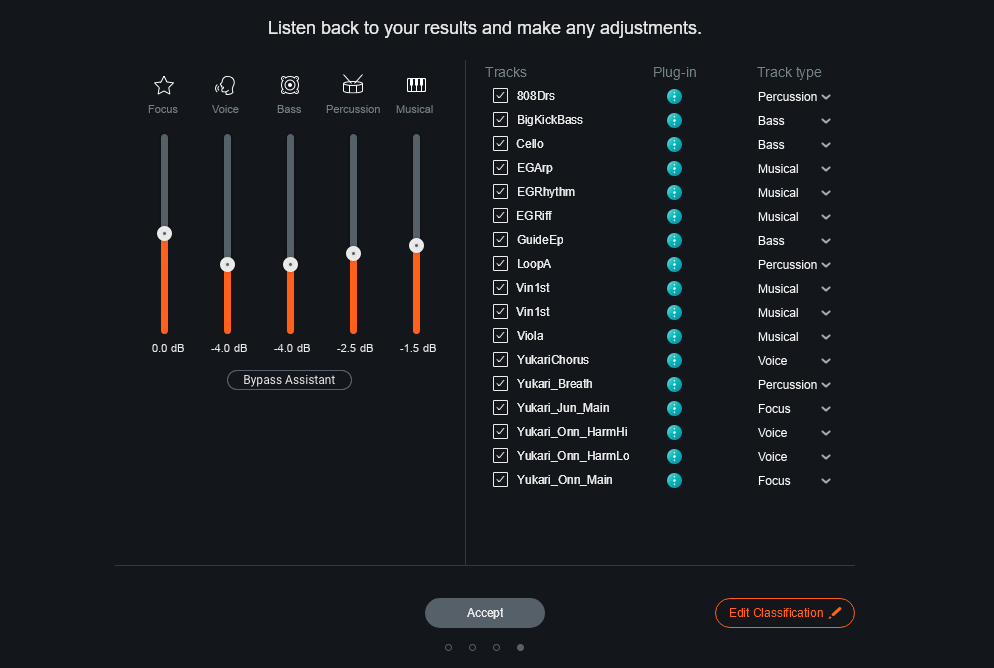This screenshot has height=668, width=994.
Task: Click the Musical keyboard icon
Action: pos(416,84)
